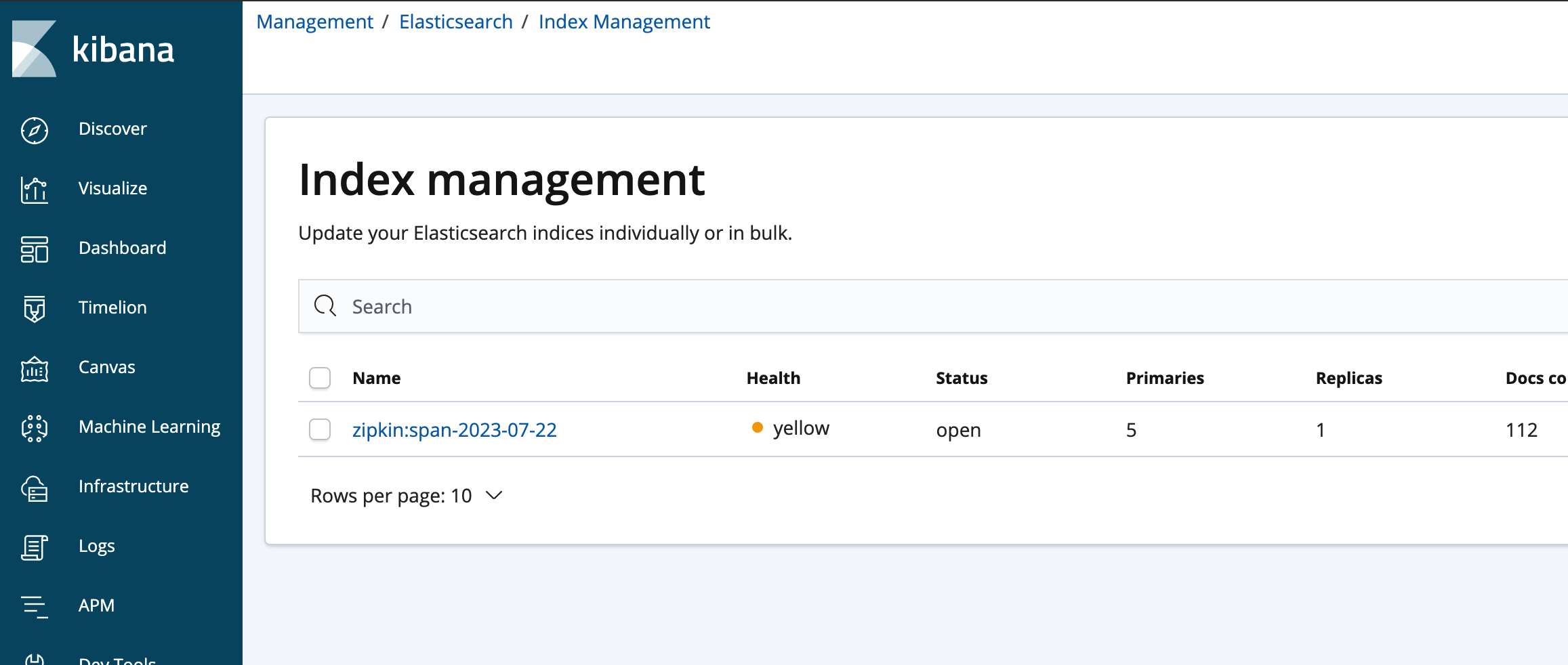
Task: Click the Kibana logo icon
Action: [x=34, y=49]
